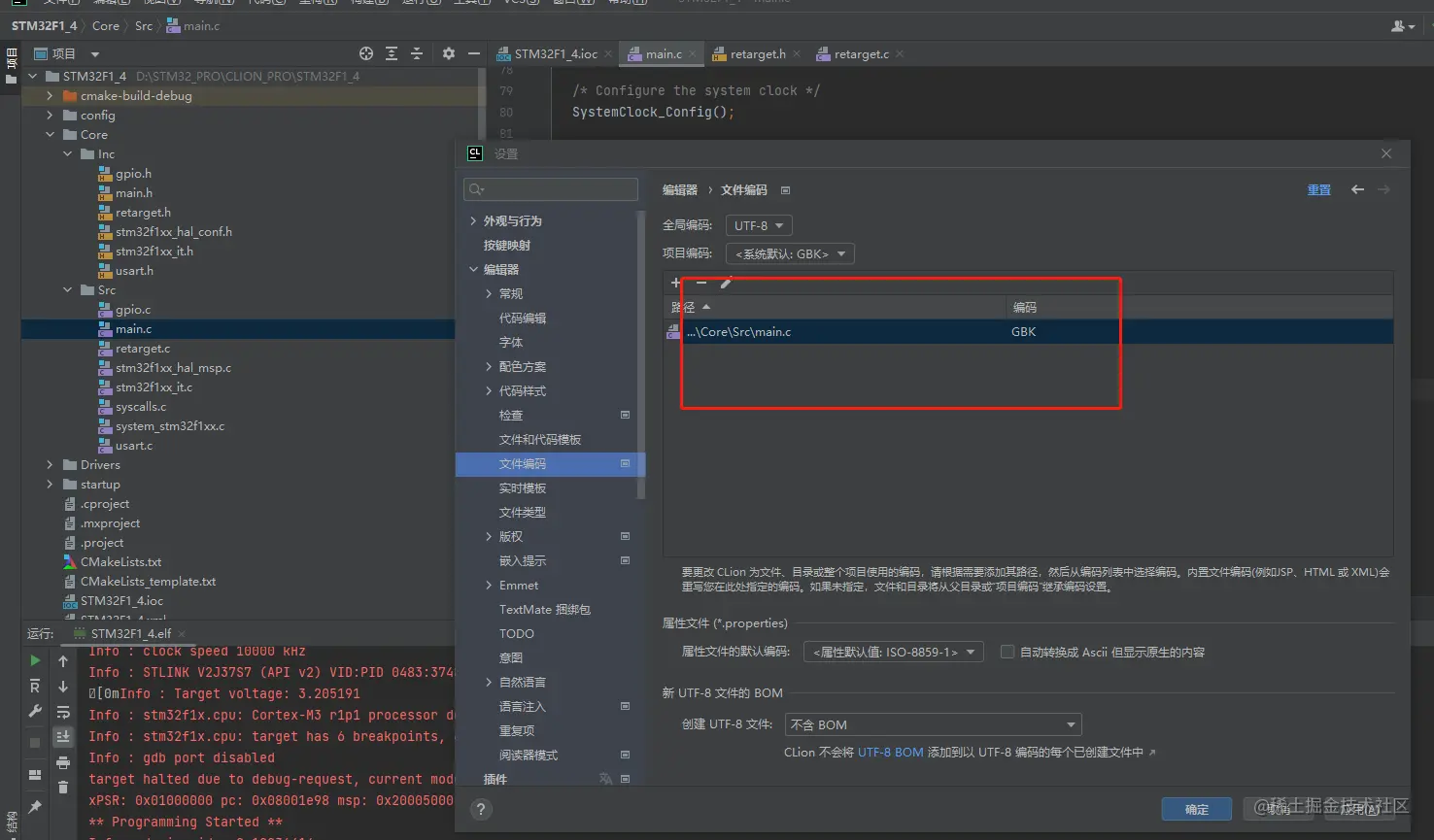Screen dimensions: 1434x840
Task: Close the settings dialog with X
Action: 1386,153
